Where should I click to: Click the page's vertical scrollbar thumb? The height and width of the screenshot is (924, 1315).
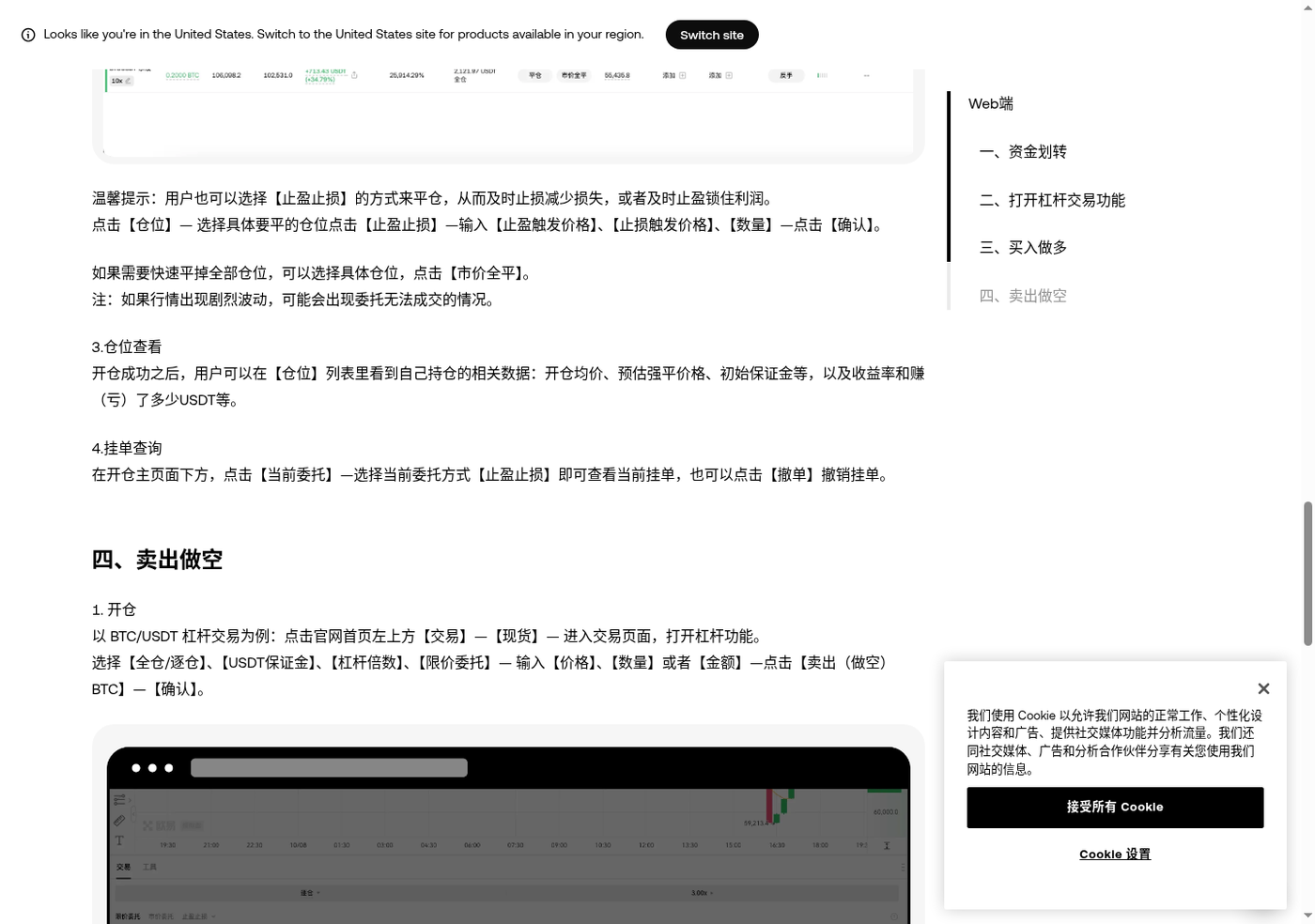coord(1307,574)
